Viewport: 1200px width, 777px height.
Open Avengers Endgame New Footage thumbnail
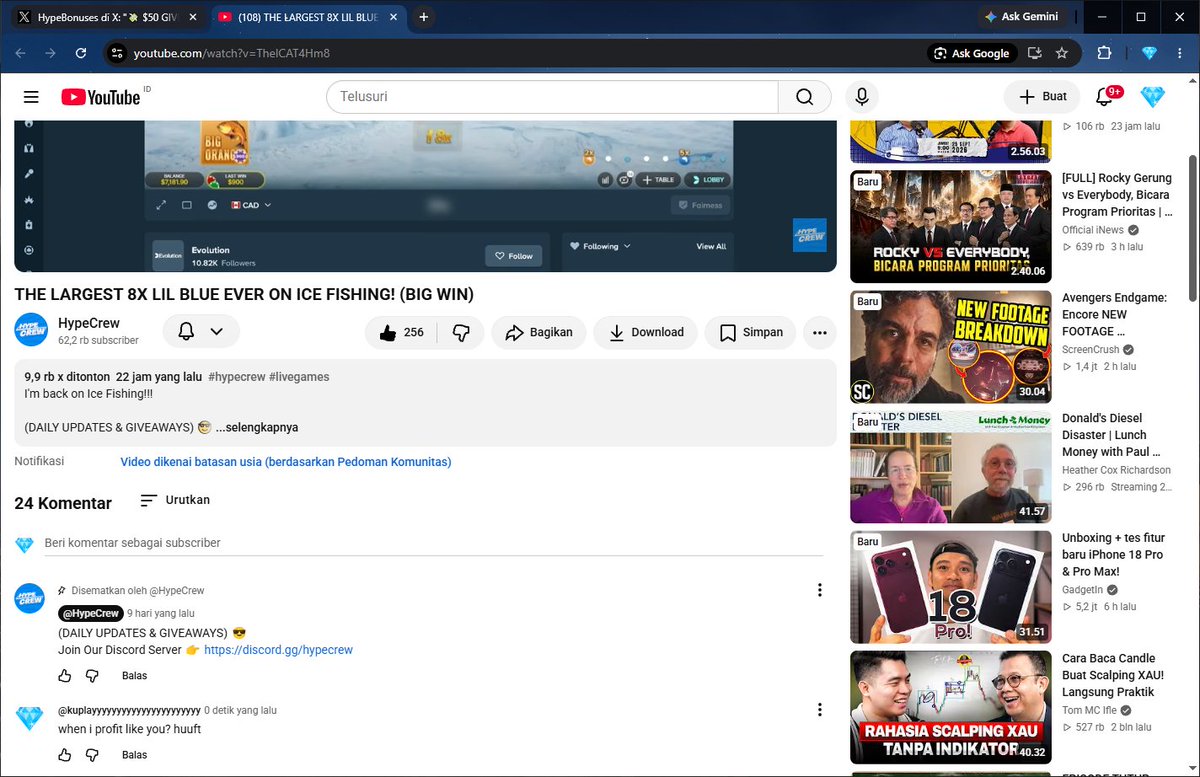(x=951, y=347)
